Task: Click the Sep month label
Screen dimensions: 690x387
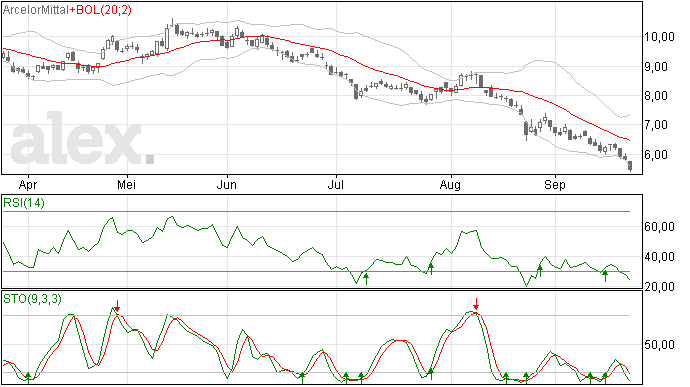Action: point(554,184)
